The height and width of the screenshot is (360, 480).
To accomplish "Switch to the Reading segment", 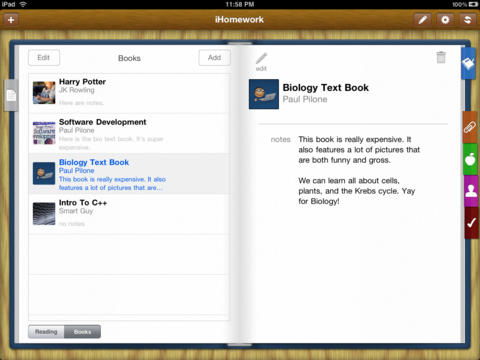I will point(46,332).
